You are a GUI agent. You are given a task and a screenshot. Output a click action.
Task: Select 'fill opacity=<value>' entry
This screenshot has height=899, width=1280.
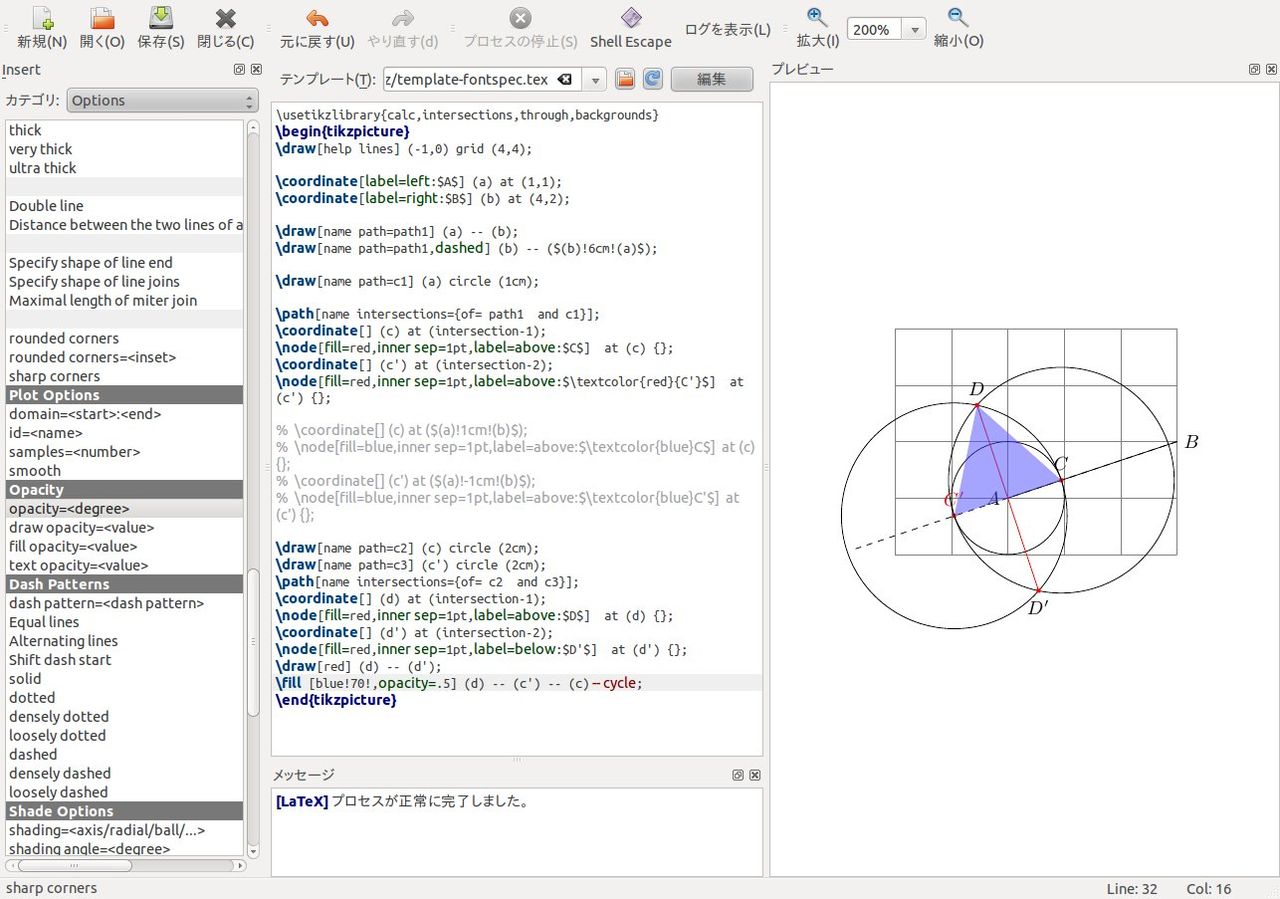tap(124, 547)
